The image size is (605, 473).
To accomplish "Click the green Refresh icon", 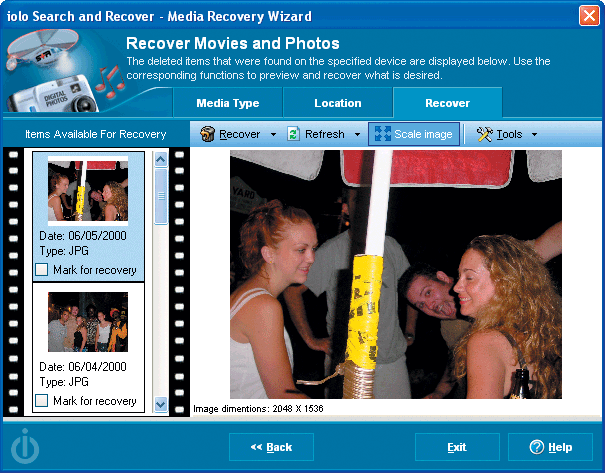I will [294, 134].
